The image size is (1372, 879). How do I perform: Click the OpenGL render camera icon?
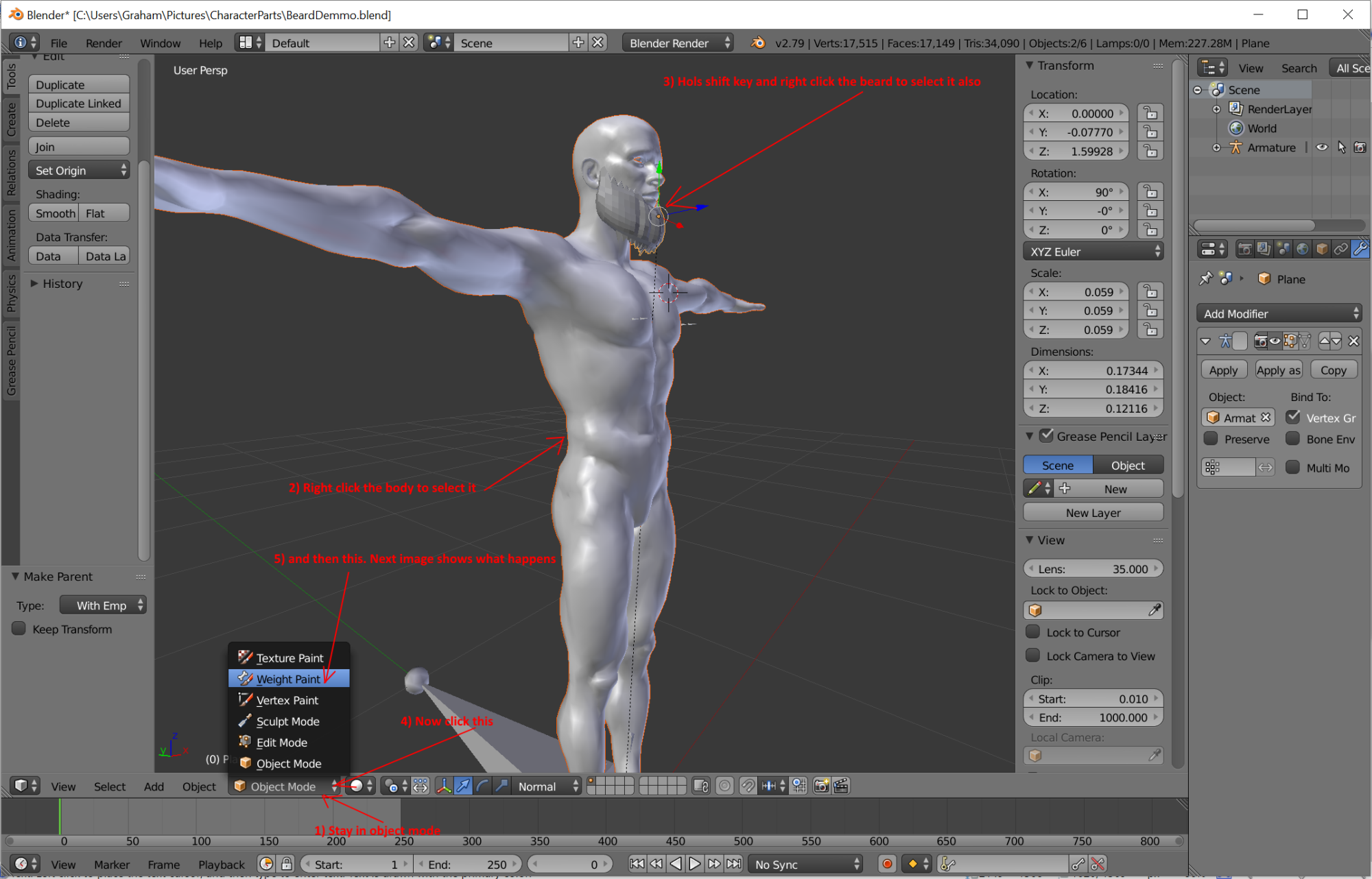pyautogui.click(x=821, y=786)
